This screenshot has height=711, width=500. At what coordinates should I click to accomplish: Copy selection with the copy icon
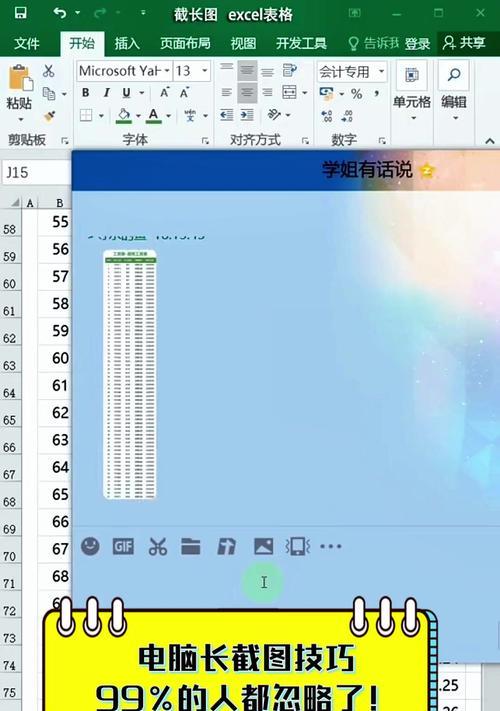(49, 94)
